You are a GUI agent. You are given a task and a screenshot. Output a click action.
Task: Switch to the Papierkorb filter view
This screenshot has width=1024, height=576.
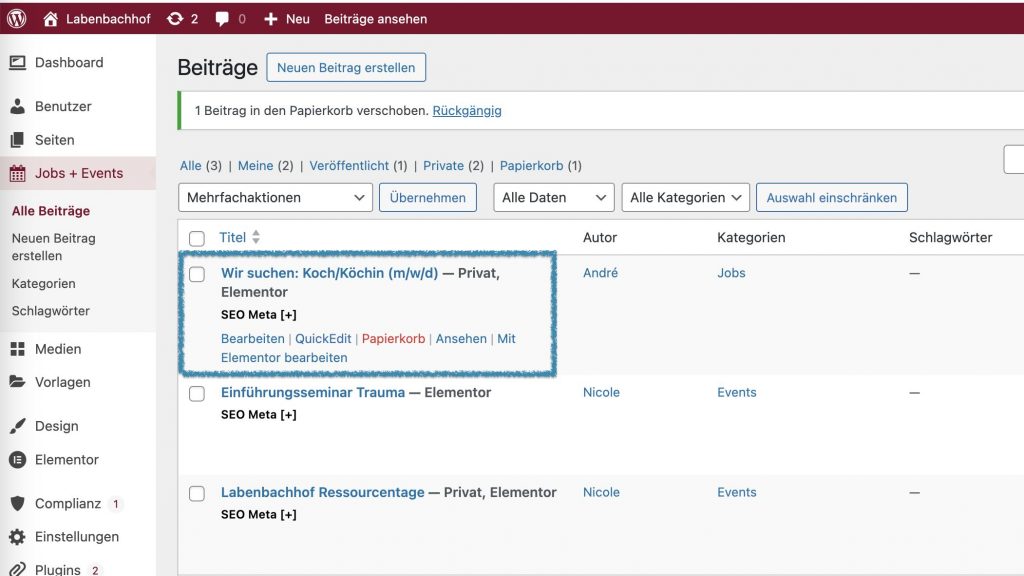(x=531, y=166)
